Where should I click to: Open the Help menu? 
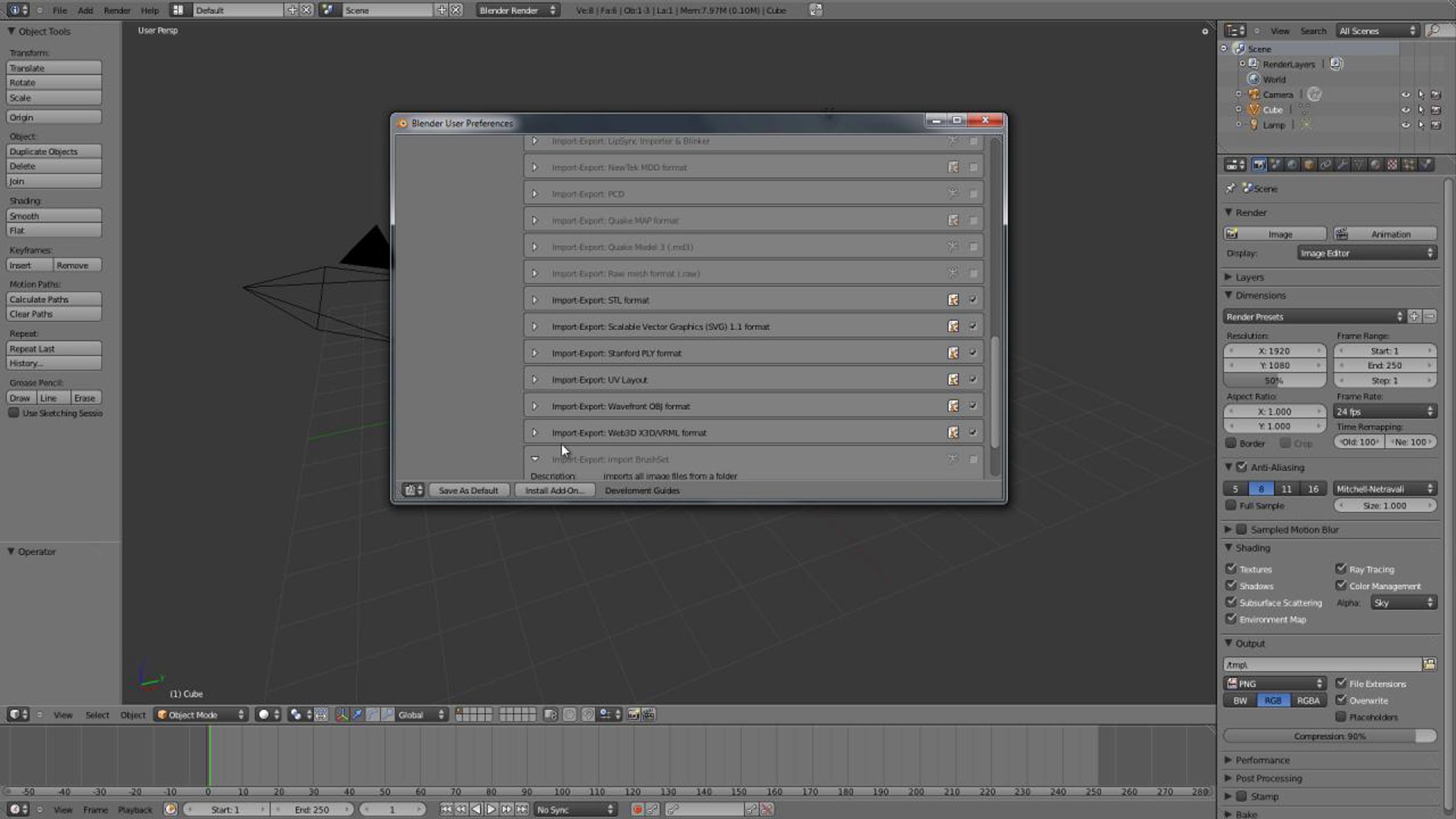pos(149,10)
